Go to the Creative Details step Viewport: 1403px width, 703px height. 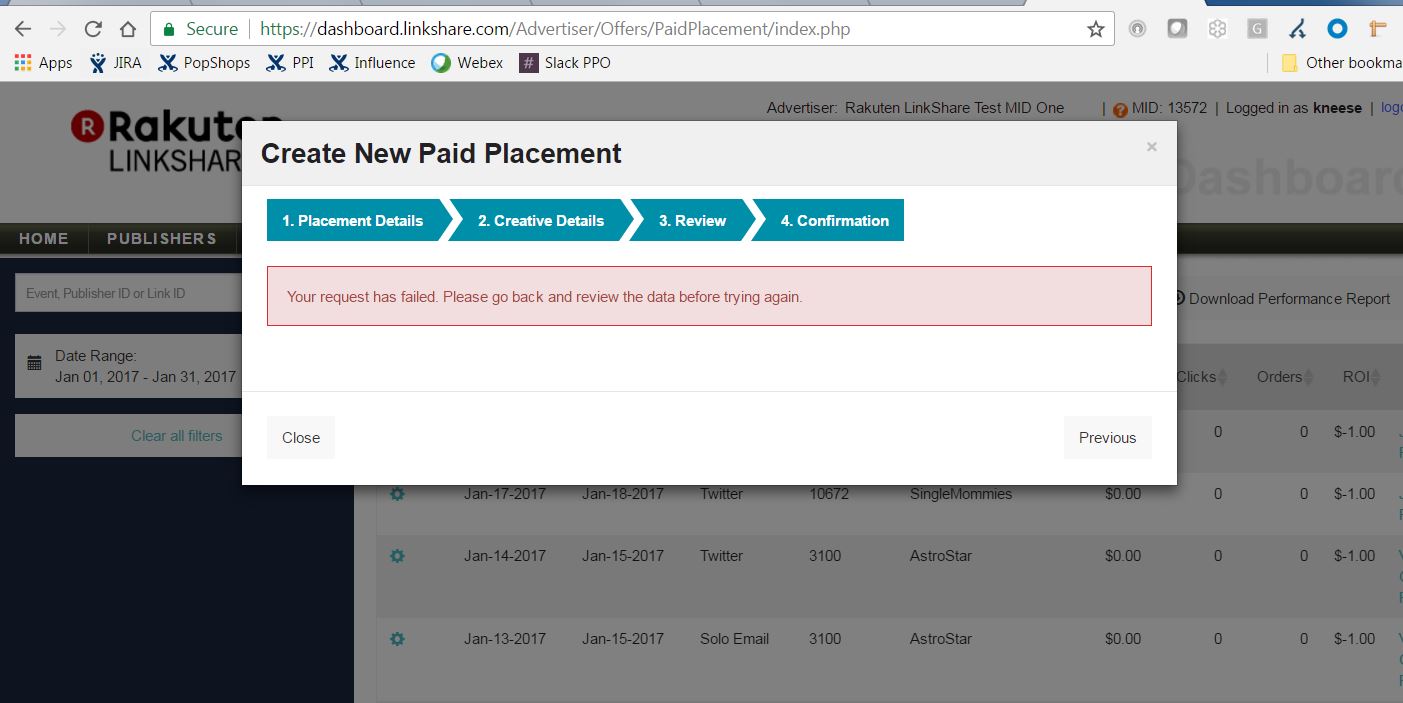[540, 221]
